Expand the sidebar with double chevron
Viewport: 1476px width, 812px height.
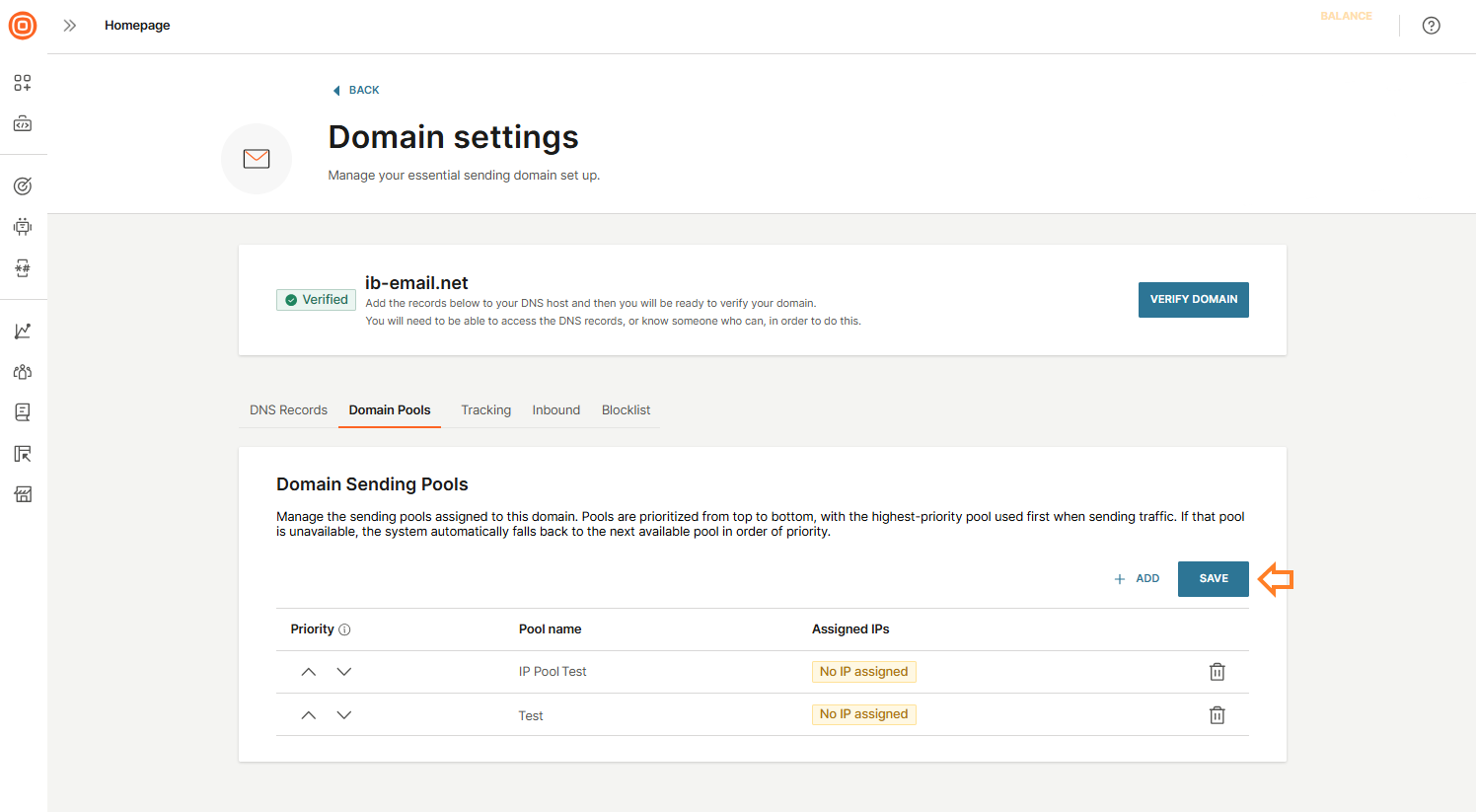[x=70, y=26]
